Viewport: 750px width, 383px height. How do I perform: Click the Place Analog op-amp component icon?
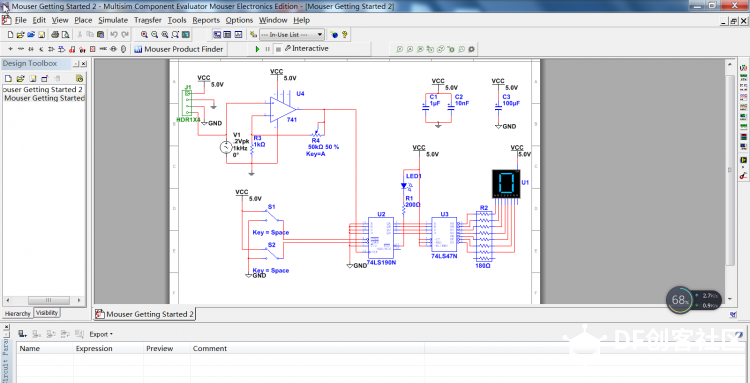click(52, 49)
